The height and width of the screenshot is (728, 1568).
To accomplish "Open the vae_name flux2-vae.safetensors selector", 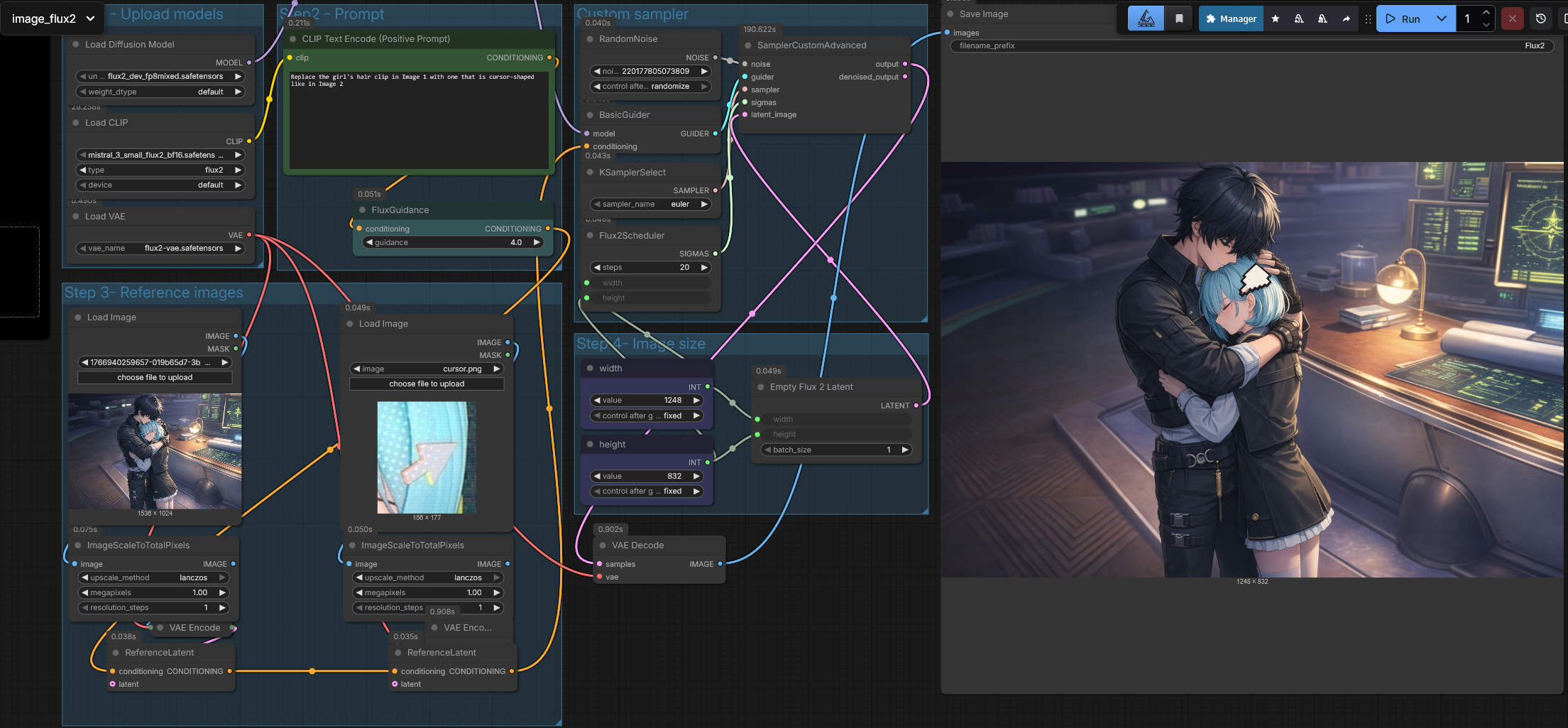I will [x=160, y=249].
